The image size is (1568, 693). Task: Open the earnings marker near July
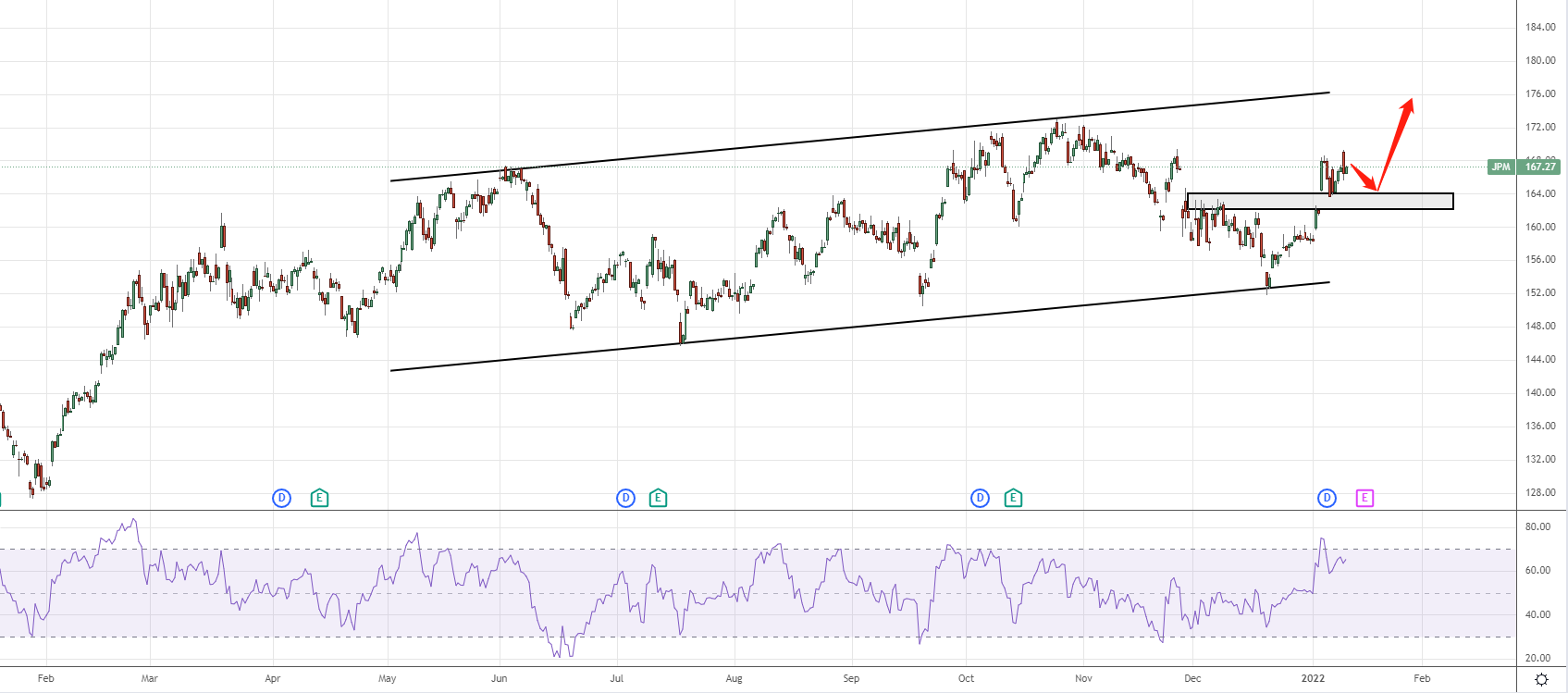point(658,499)
